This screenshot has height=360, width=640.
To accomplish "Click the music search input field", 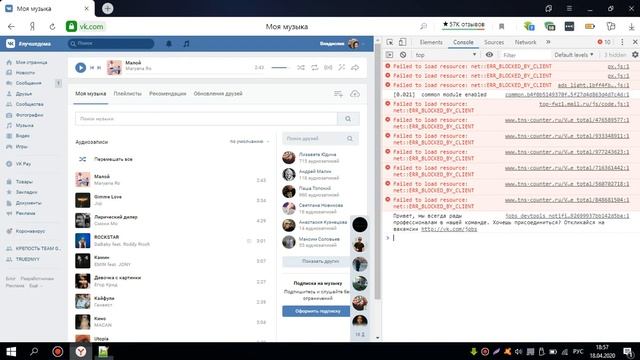I will click(206, 119).
